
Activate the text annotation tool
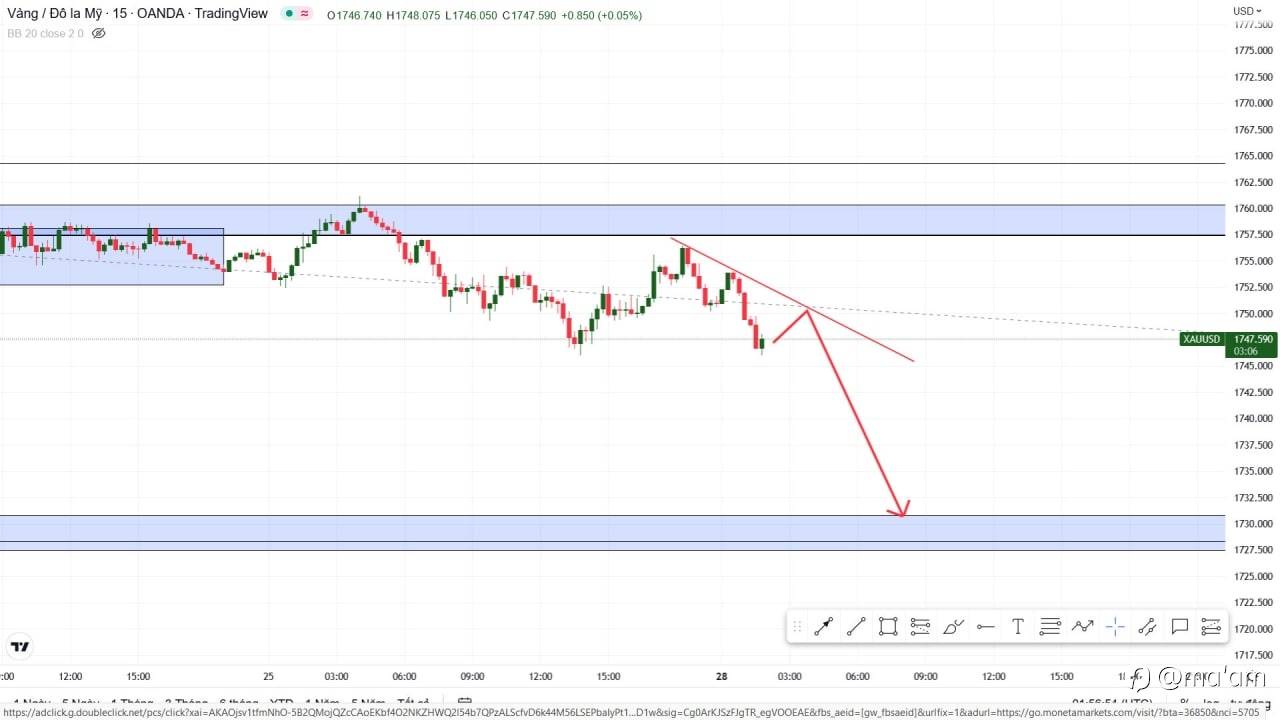pos(1017,627)
